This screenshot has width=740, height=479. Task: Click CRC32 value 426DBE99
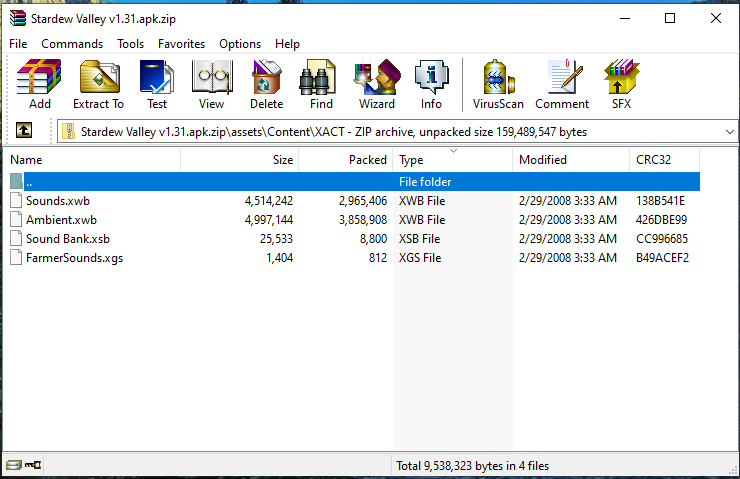[661, 220]
